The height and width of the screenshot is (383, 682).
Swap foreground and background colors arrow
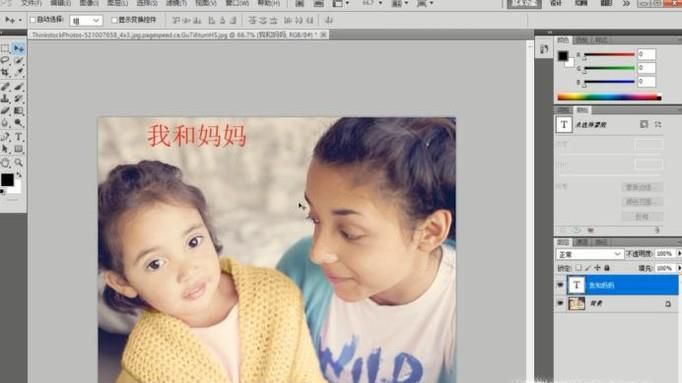pyautogui.click(x=19, y=175)
